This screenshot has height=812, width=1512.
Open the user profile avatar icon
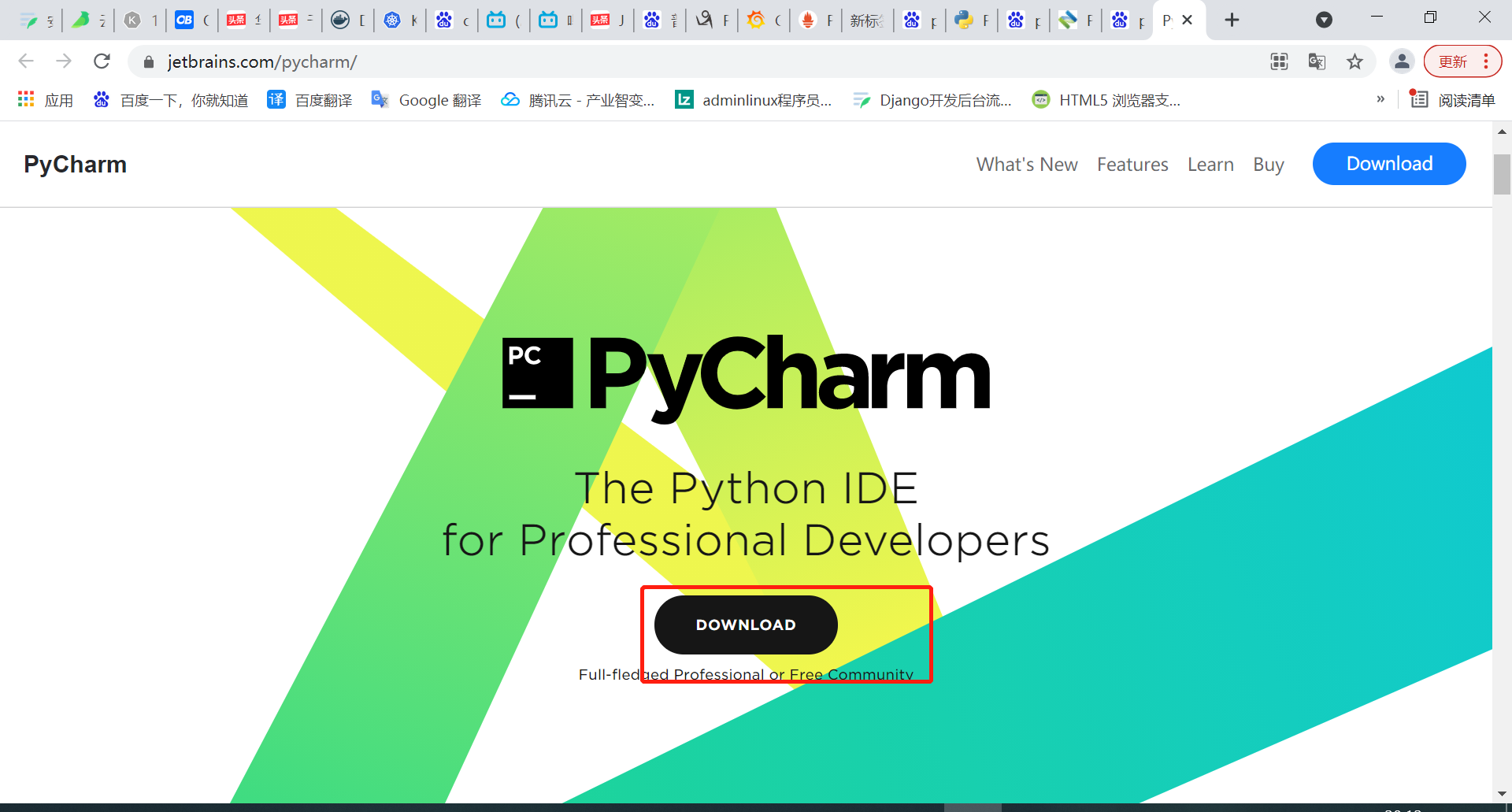tap(1402, 61)
